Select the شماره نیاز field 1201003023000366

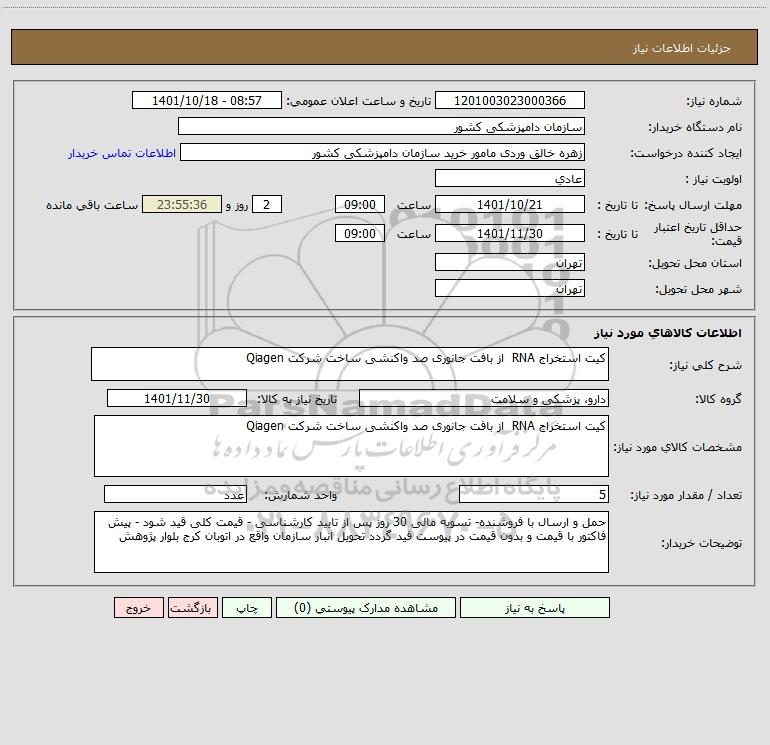(x=510, y=100)
